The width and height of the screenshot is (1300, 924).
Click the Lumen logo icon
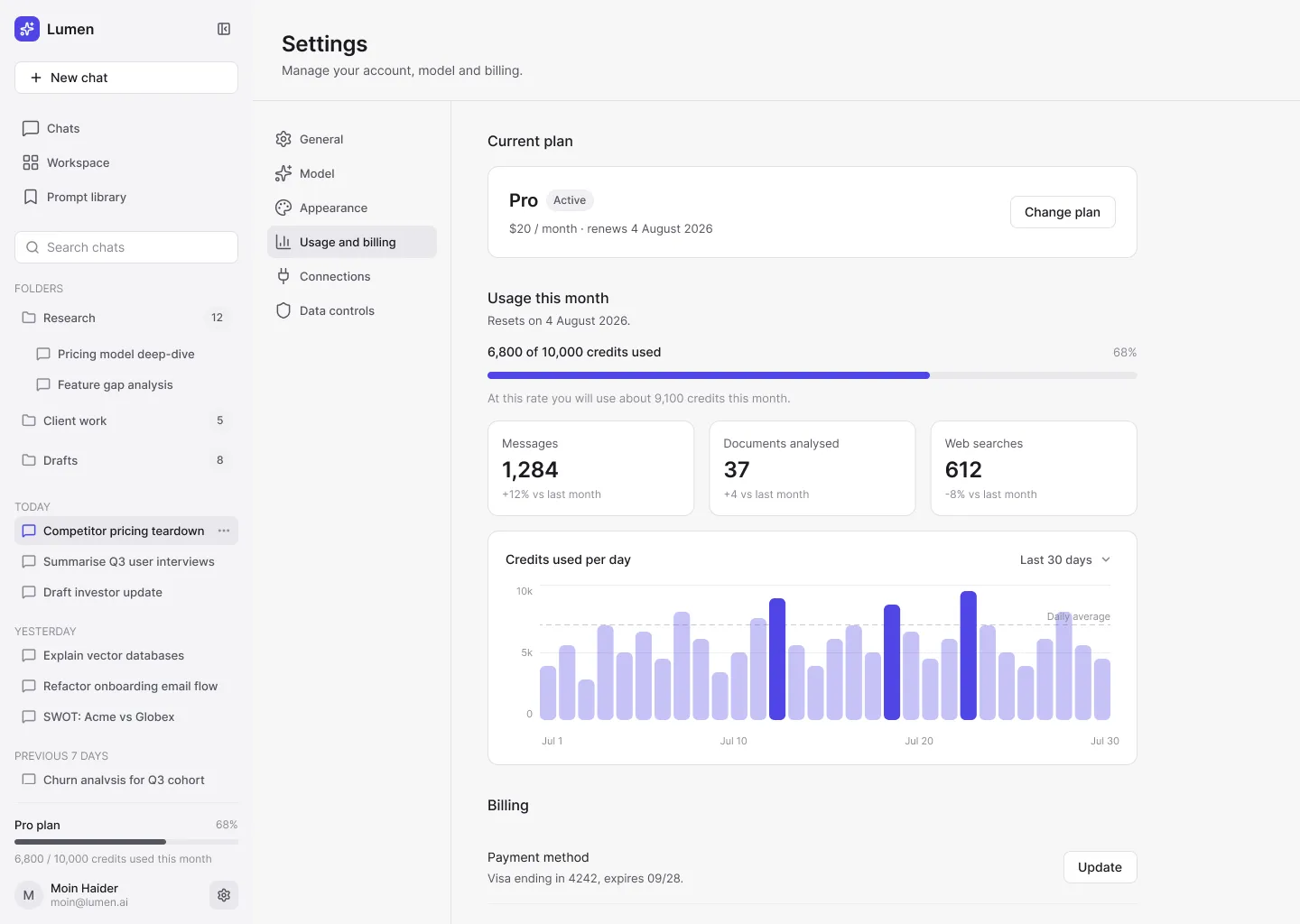27,29
